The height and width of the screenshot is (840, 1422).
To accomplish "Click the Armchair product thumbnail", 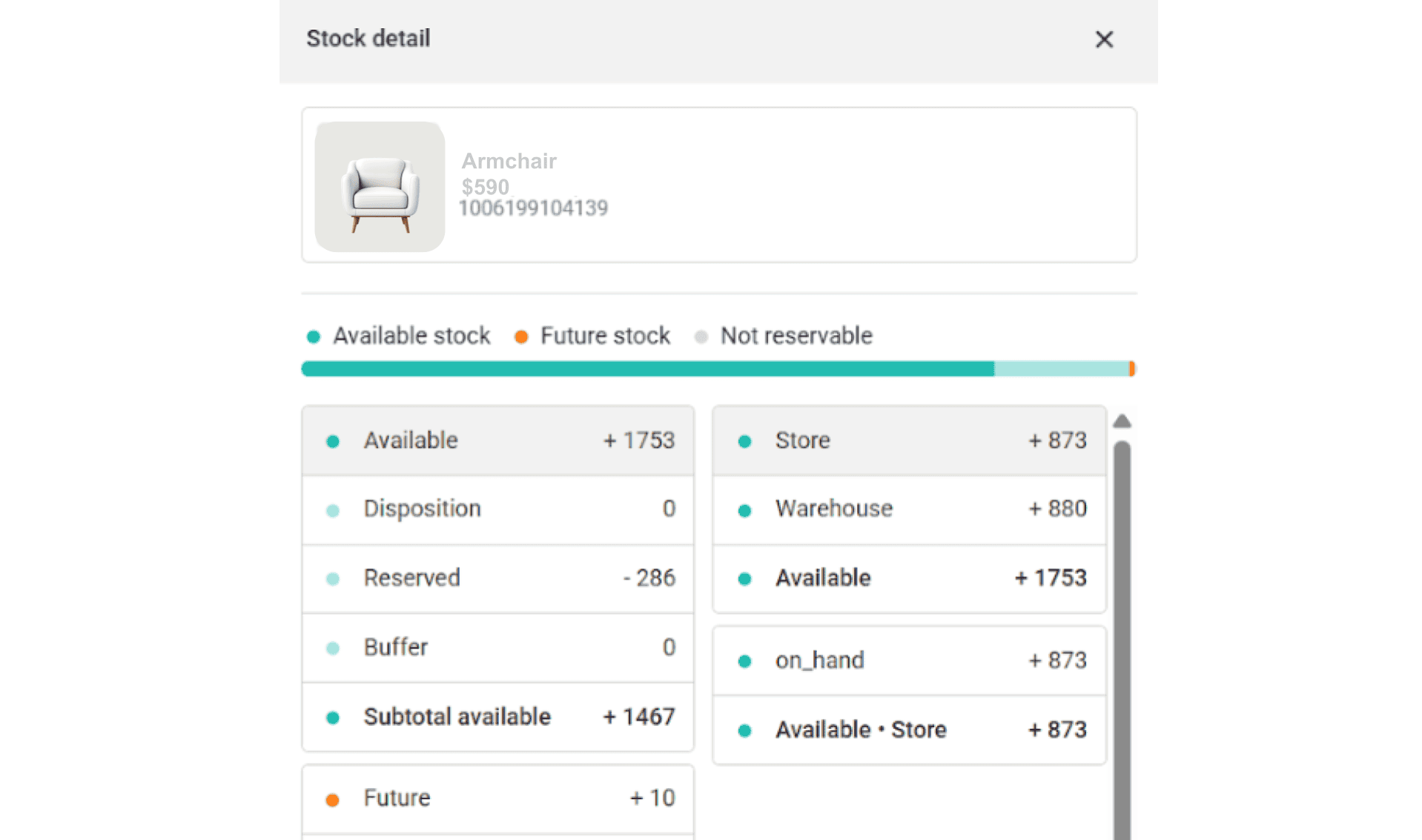I will pyautogui.click(x=380, y=187).
